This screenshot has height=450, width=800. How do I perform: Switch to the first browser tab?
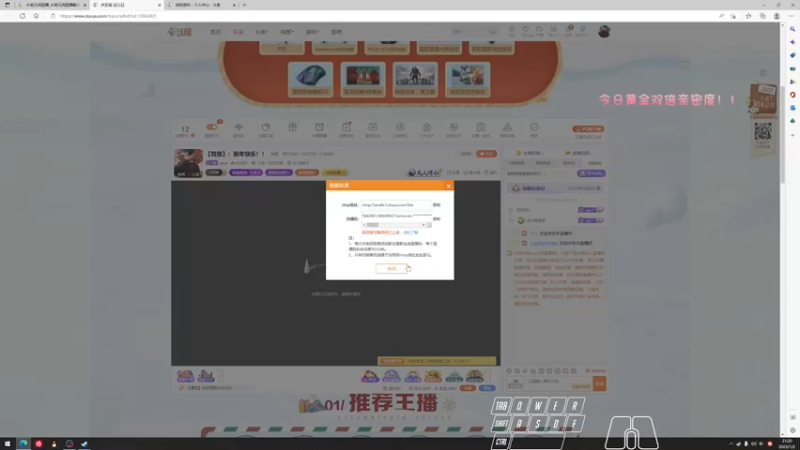(51, 5)
